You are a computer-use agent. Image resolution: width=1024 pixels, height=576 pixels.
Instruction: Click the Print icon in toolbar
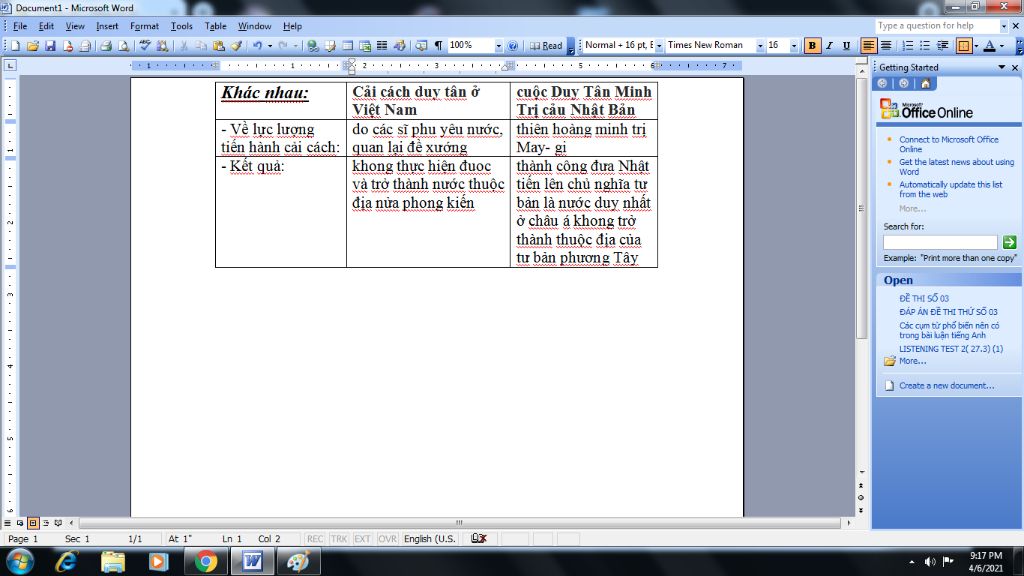[x=106, y=46]
